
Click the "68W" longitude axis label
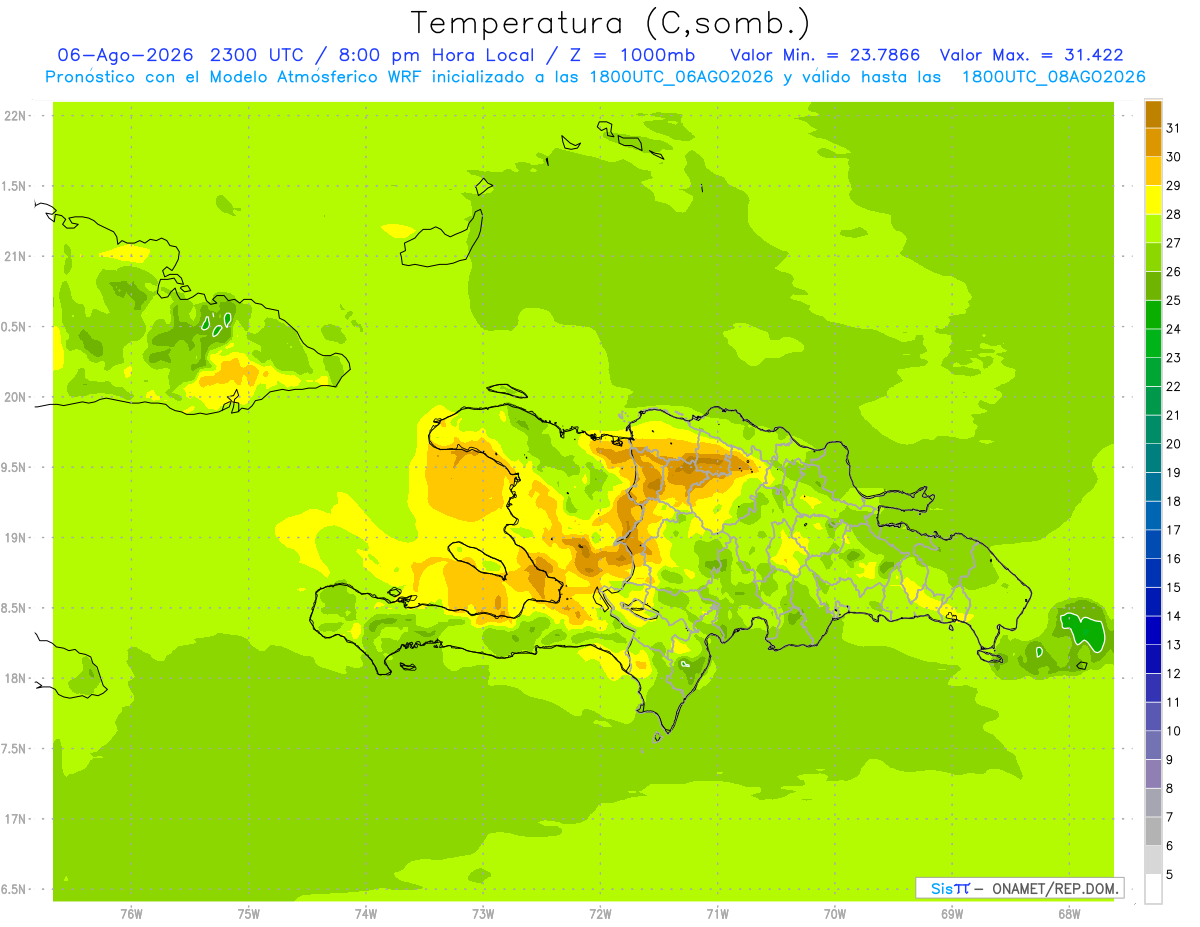(1069, 914)
